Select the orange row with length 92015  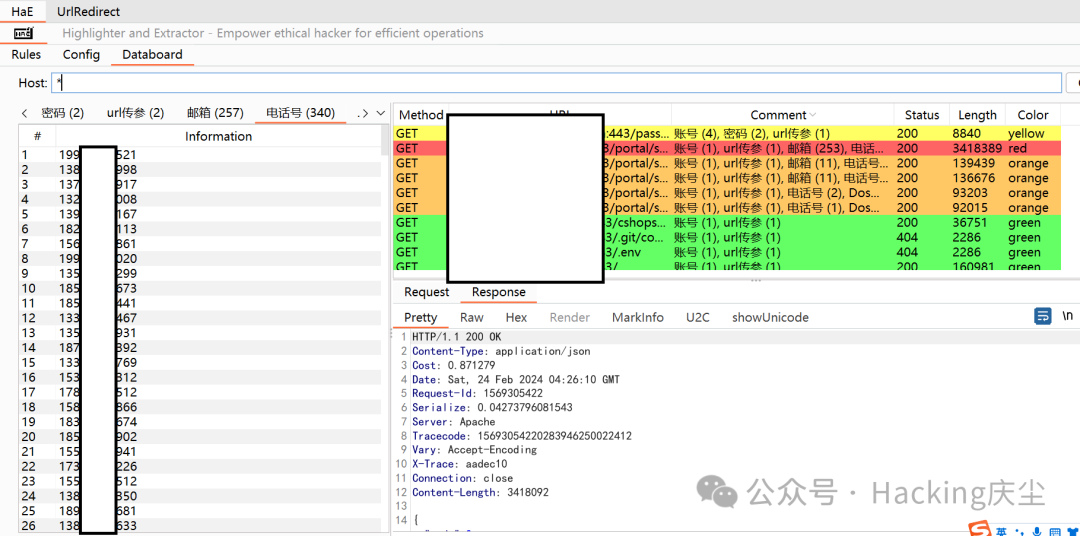(727, 207)
